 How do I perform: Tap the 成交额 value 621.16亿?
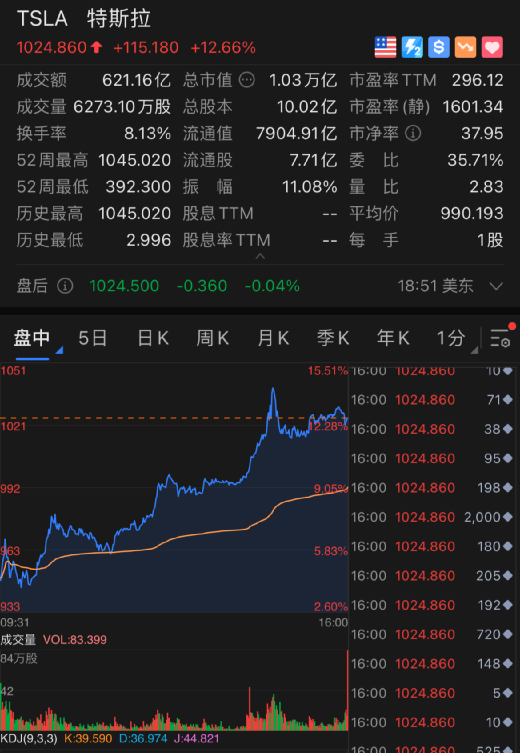point(136,80)
